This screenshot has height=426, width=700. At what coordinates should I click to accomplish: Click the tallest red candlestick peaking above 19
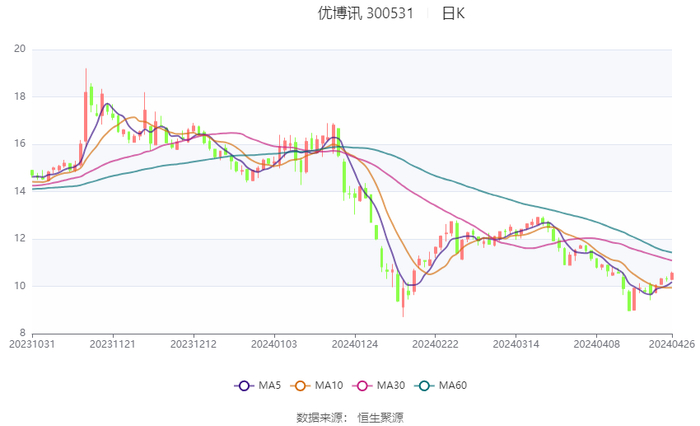tap(86, 116)
